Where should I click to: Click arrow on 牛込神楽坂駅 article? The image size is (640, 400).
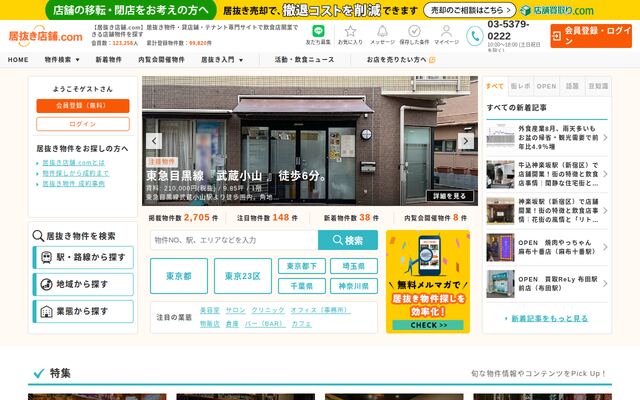point(605,174)
